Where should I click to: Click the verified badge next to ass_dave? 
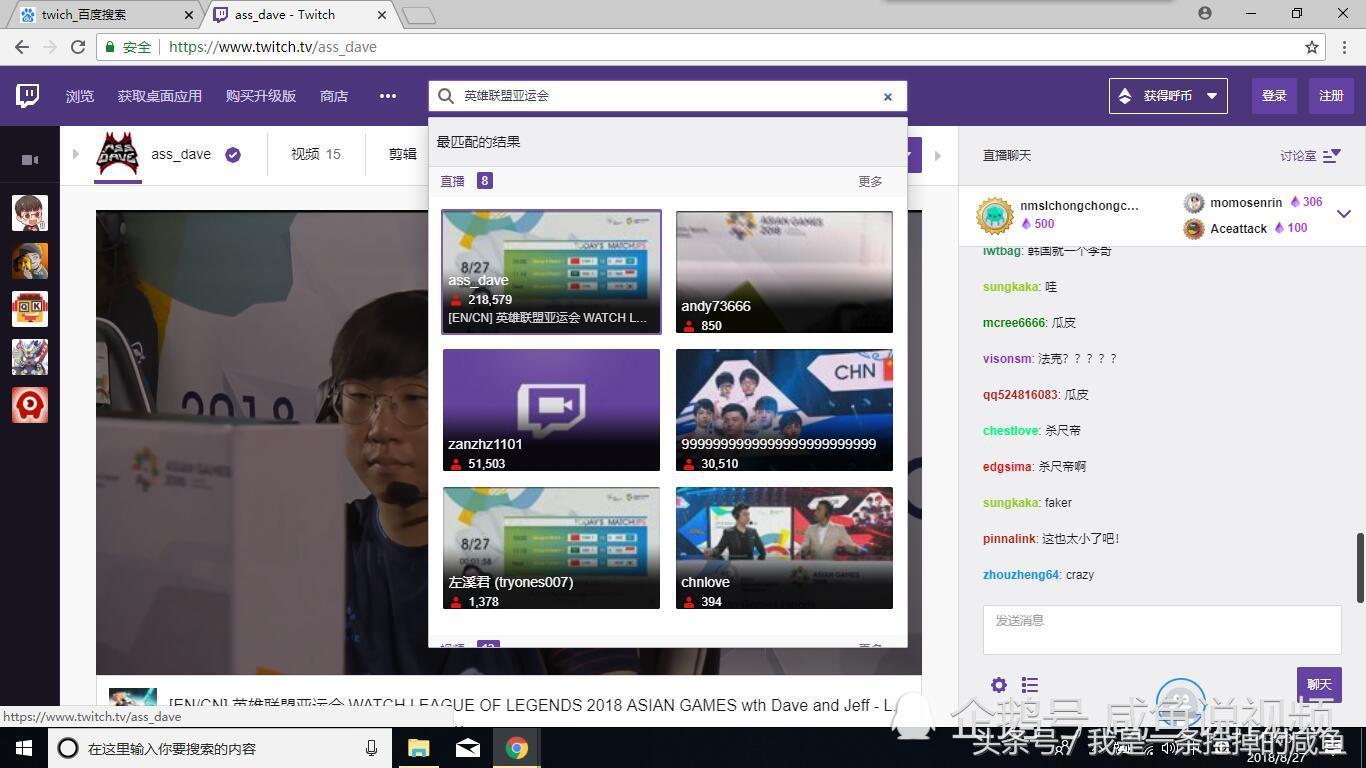pyautogui.click(x=233, y=154)
